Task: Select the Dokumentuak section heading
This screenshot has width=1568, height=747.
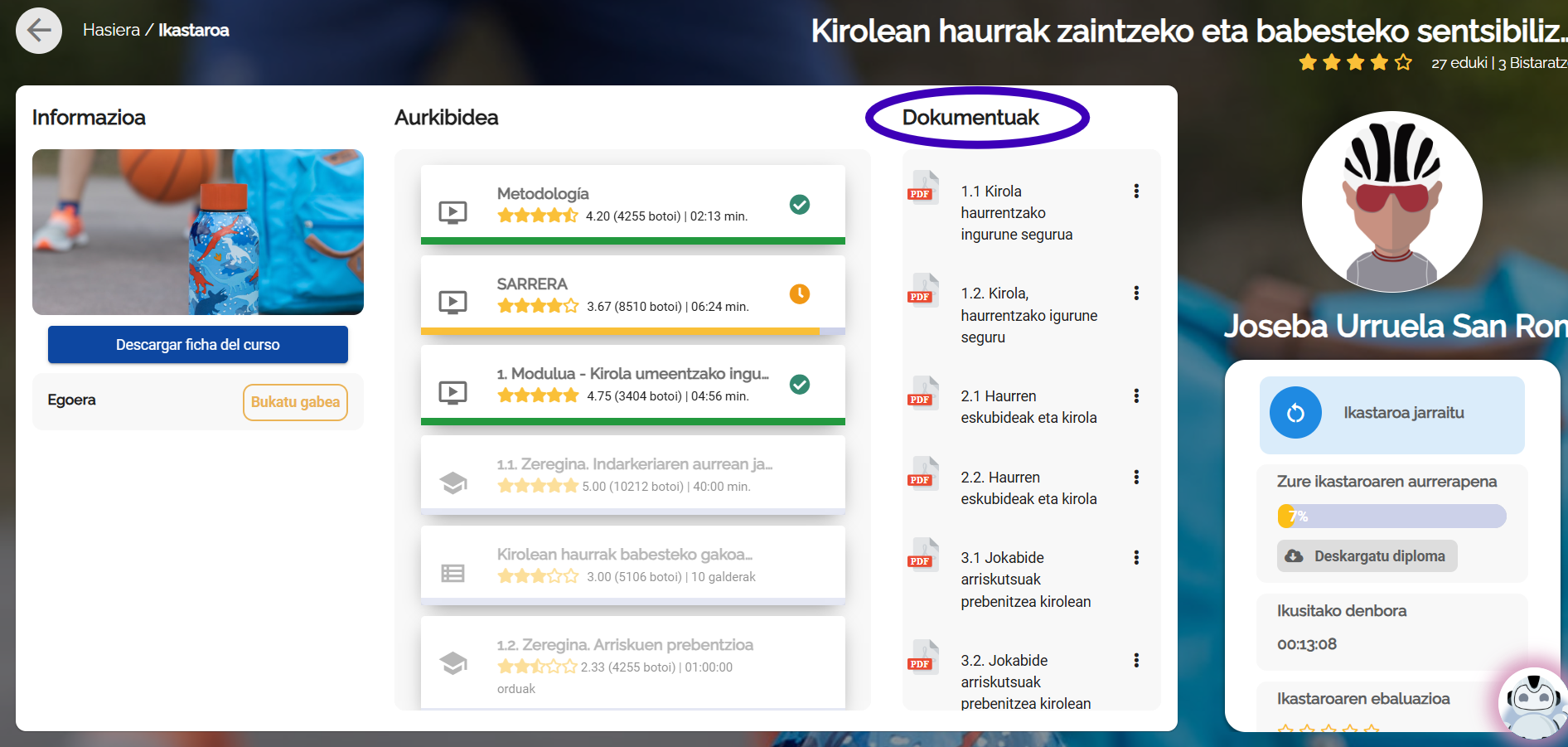Action: (970, 118)
